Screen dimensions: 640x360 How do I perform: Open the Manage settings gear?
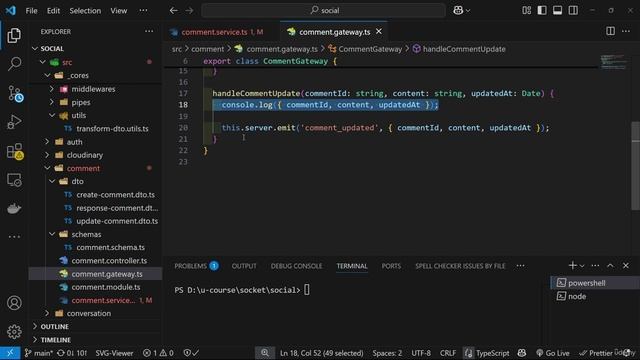click(14, 331)
